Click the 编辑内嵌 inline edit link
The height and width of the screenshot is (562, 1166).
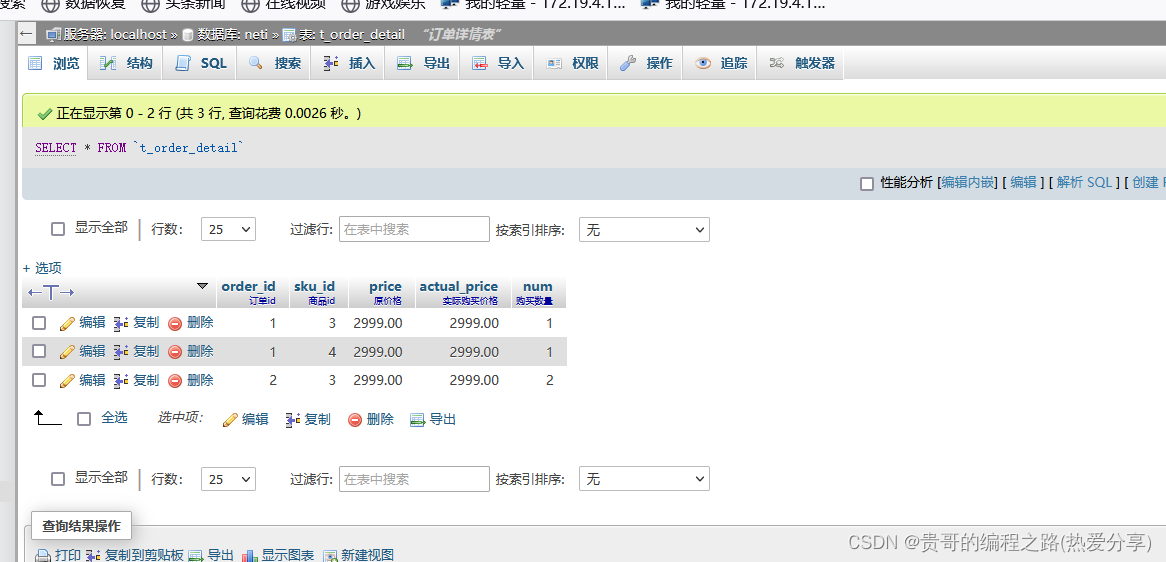[967, 182]
